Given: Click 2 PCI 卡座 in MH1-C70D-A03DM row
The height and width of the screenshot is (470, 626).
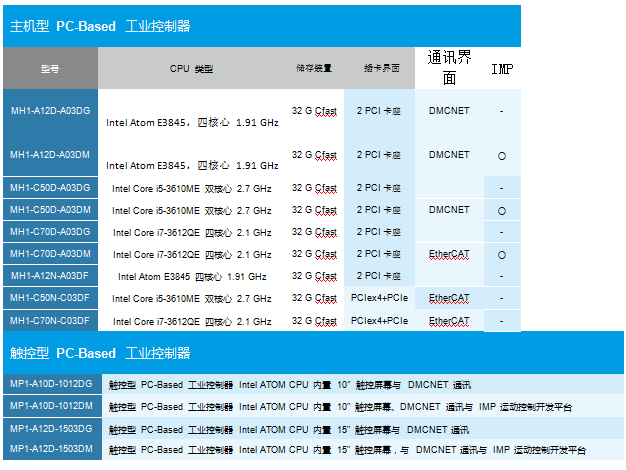Looking at the screenshot, I should [378, 254].
